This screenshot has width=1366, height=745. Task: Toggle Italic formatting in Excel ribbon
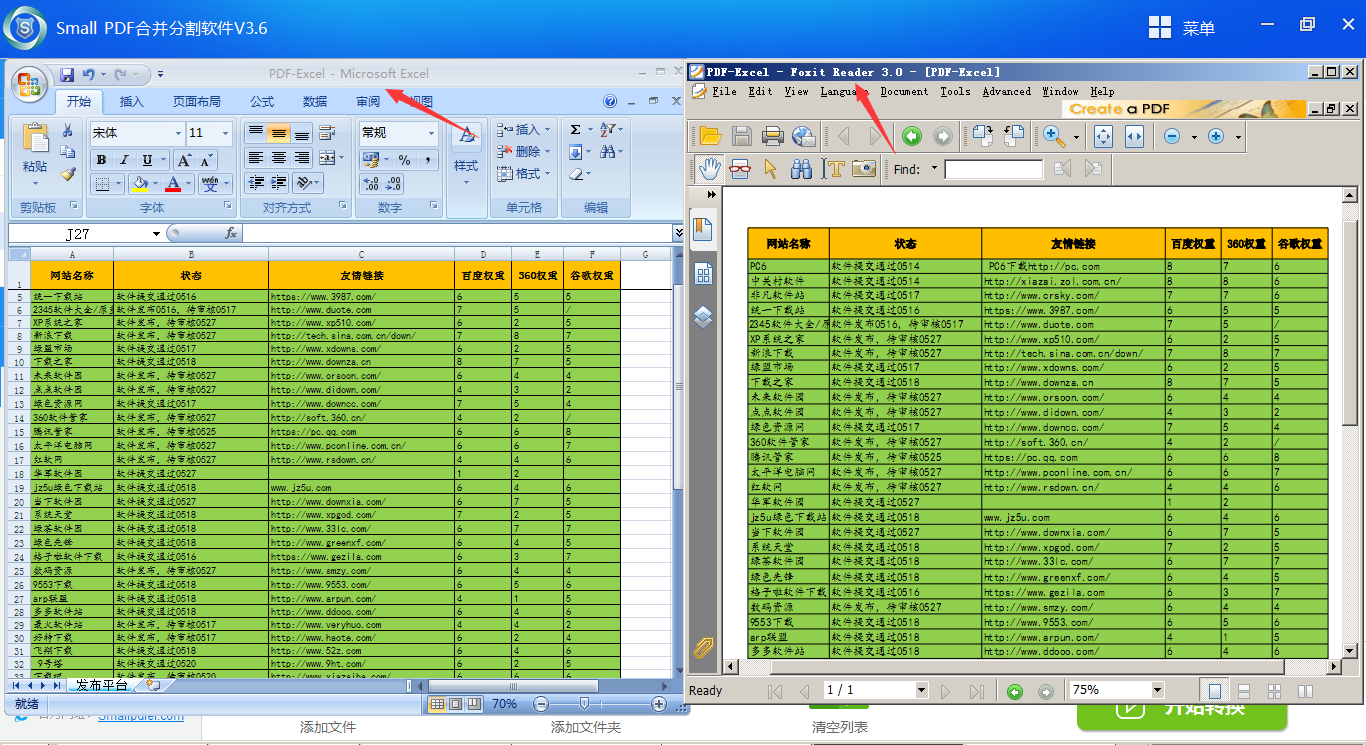click(124, 160)
